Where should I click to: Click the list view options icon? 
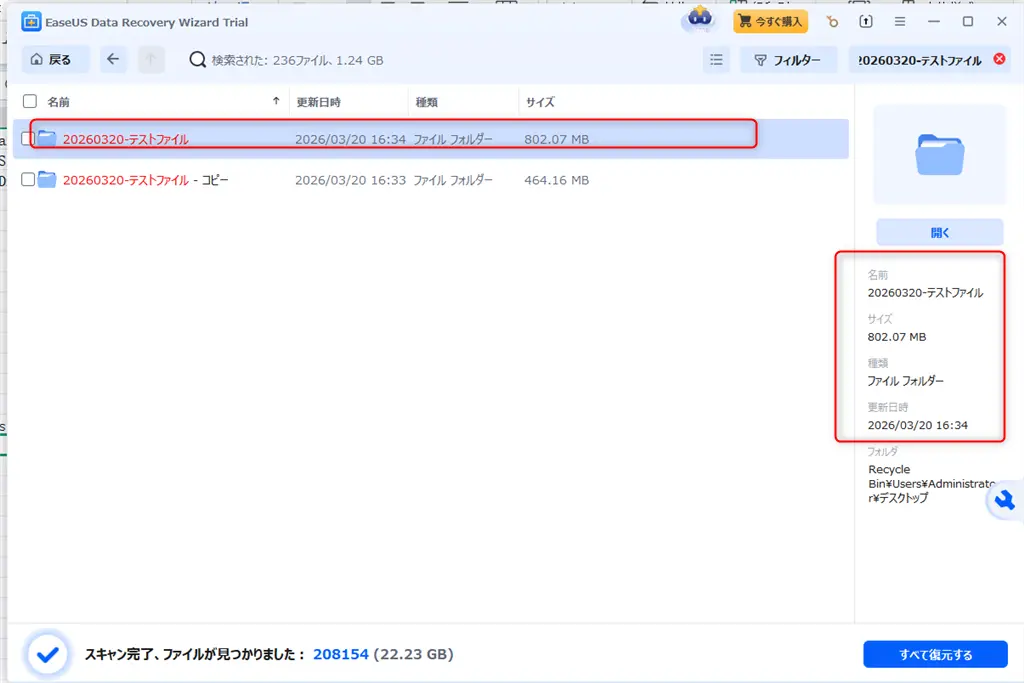click(716, 60)
